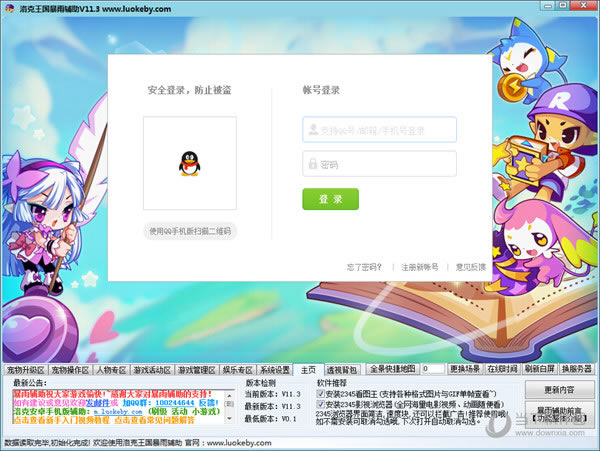Close the 洛克王国暴雨辅助 window

tap(583, 6)
